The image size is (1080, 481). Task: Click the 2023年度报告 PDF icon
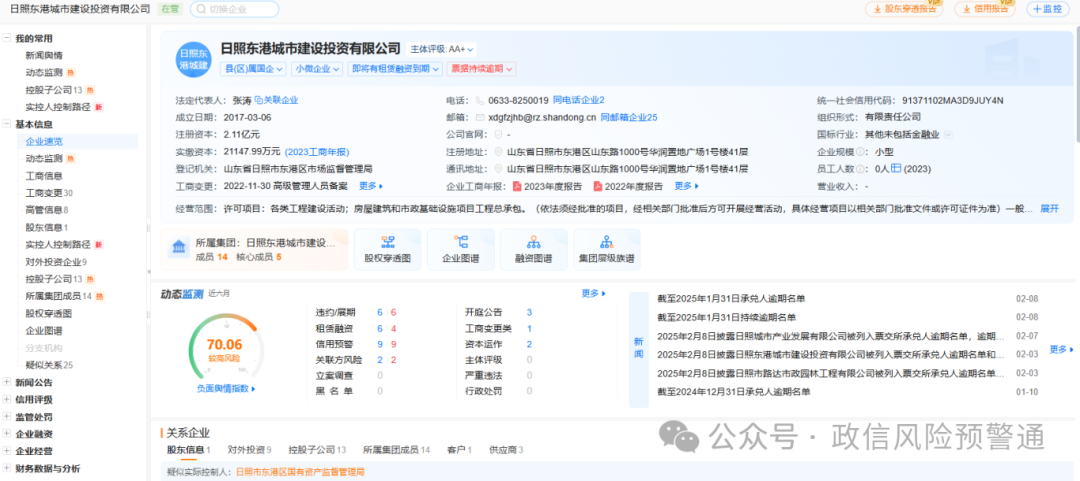tap(517, 186)
